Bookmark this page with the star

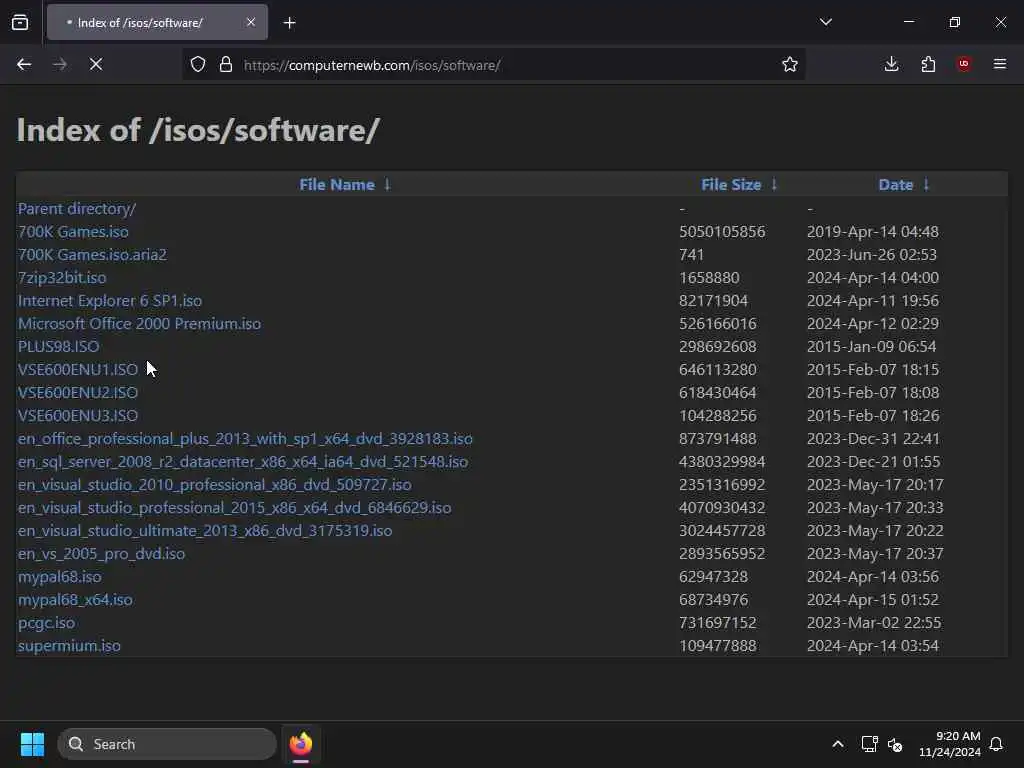click(790, 65)
